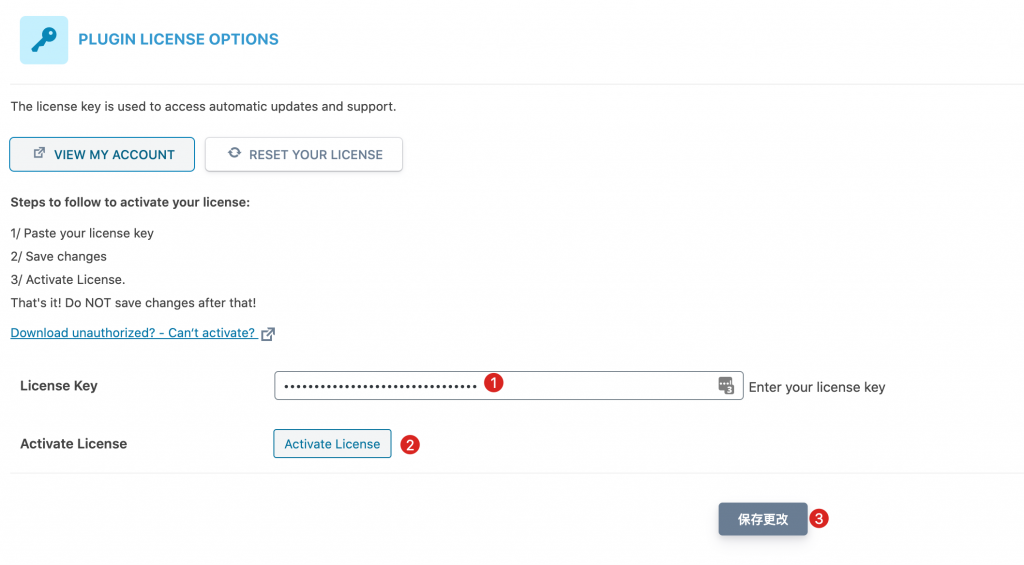Click the red number 1 marker

click(x=492, y=383)
